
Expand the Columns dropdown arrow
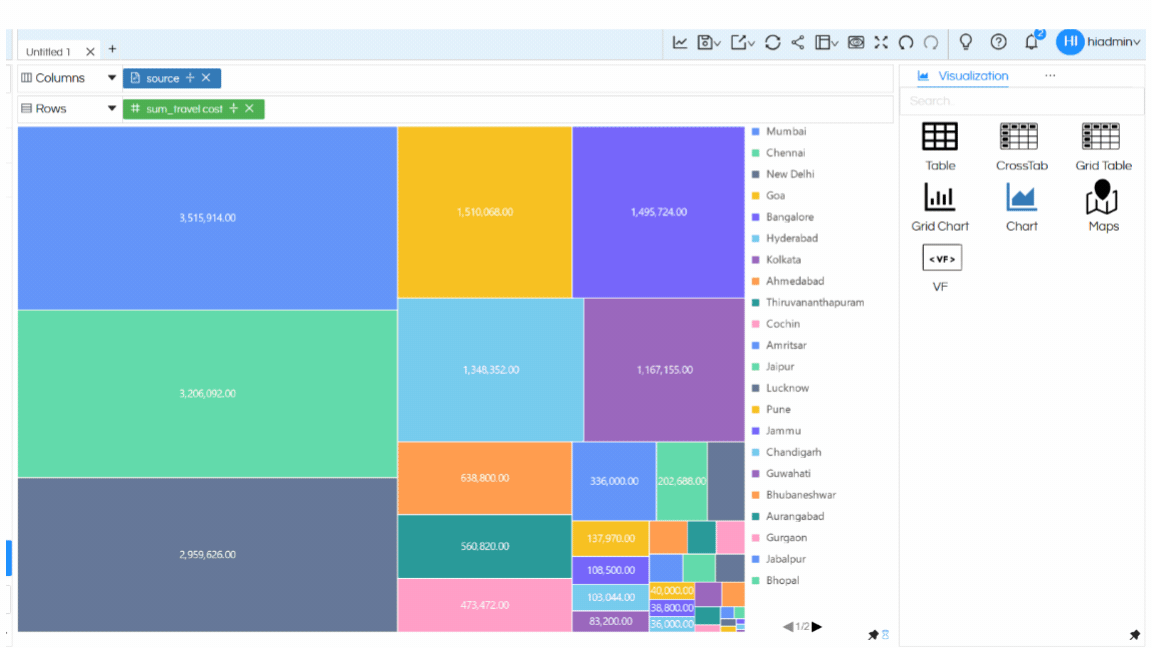pyautogui.click(x=112, y=78)
